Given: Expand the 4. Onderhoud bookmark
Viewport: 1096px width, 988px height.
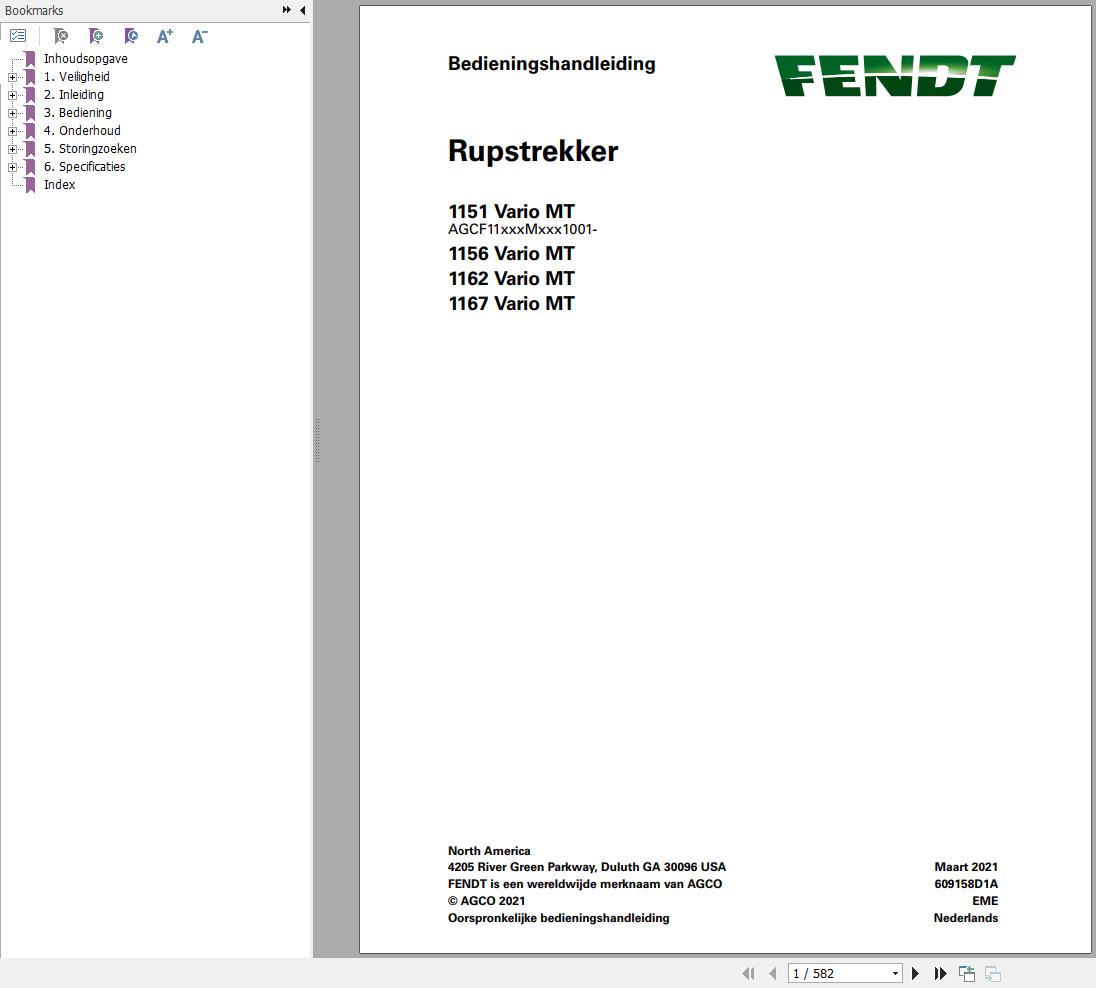Looking at the screenshot, I should tap(13, 131).
